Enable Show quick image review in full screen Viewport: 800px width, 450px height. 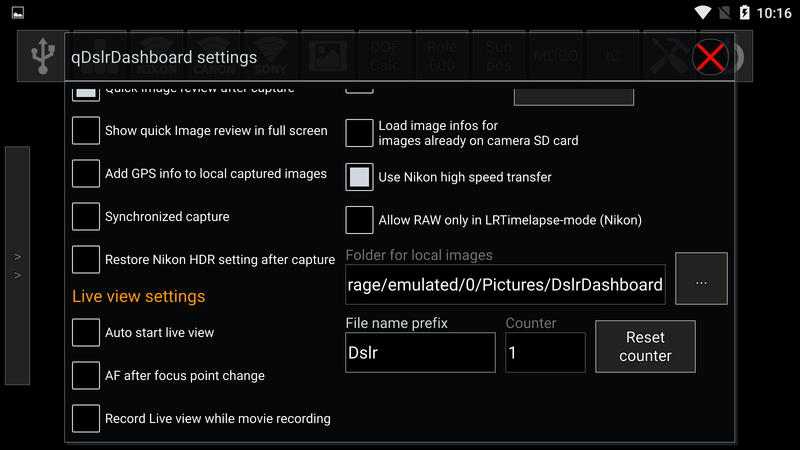click(86, 131)
